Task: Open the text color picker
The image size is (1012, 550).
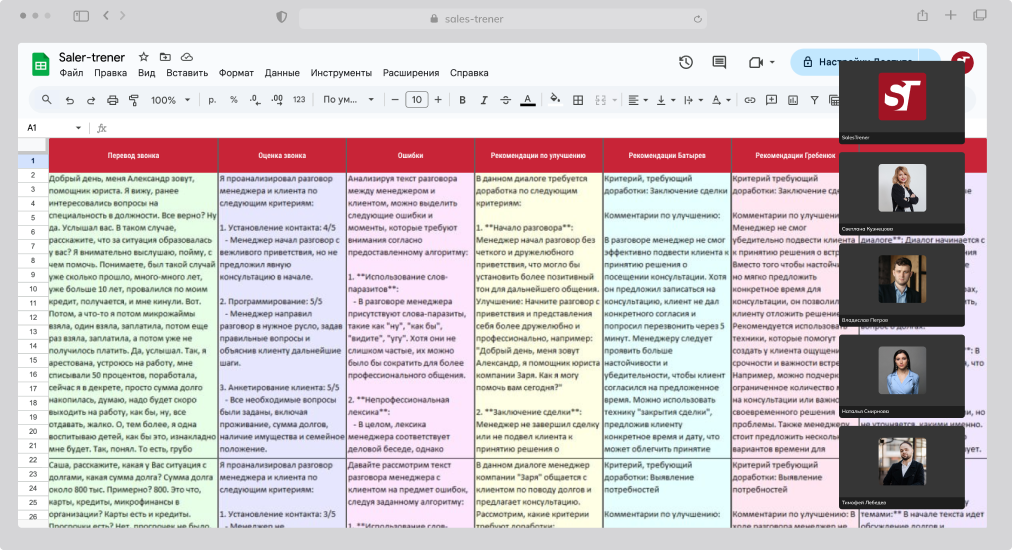Action: 527,100
